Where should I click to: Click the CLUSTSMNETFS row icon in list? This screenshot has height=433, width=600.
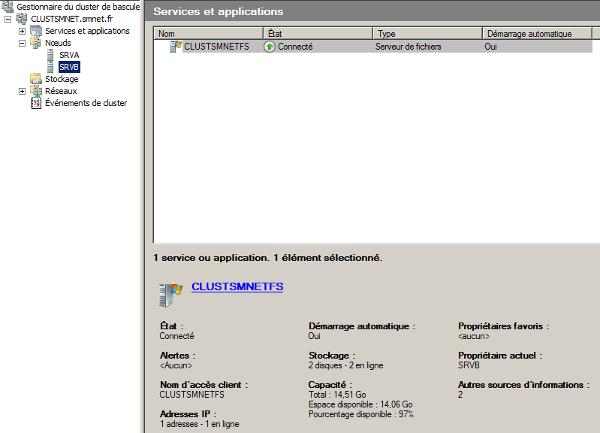click(x=176, y=47)
